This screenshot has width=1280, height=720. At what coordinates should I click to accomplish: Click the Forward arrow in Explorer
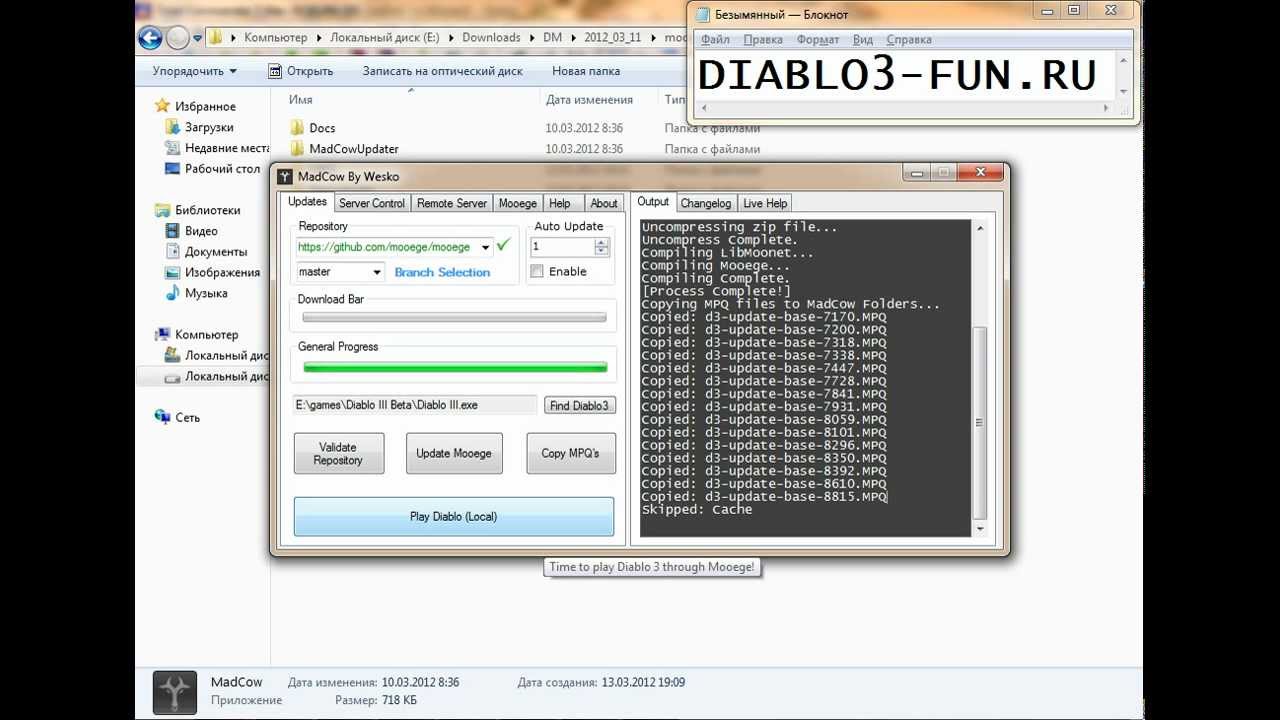177,38
